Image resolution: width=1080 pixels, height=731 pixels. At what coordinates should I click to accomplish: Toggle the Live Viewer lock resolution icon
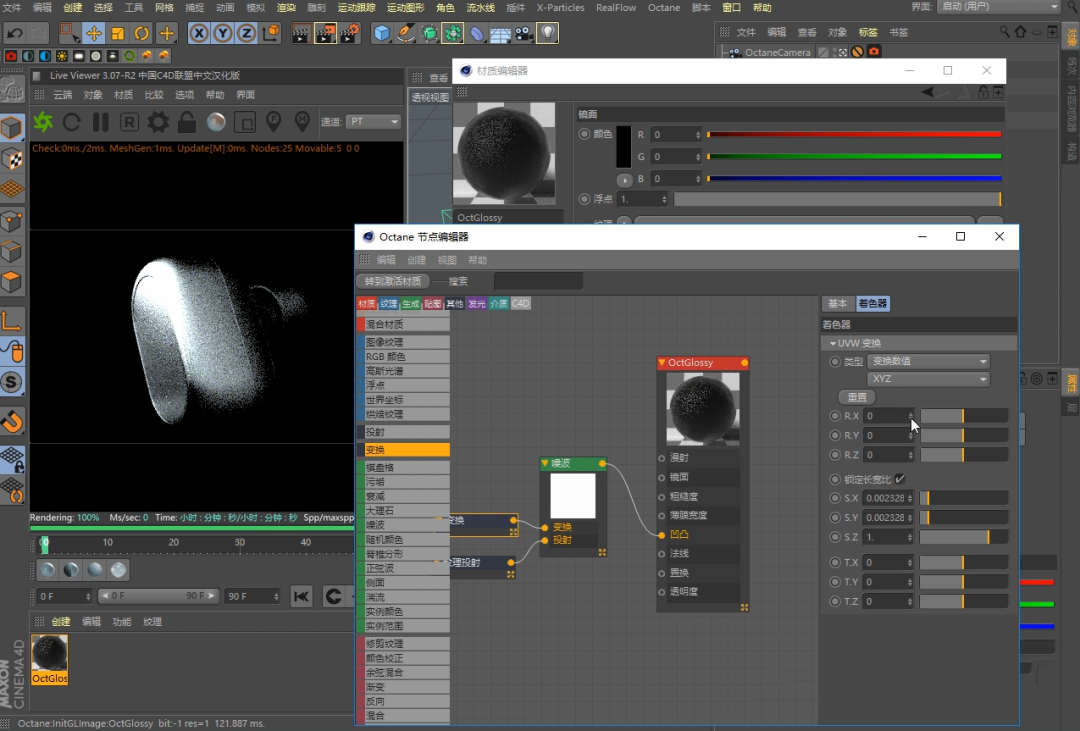click(187, 123)
